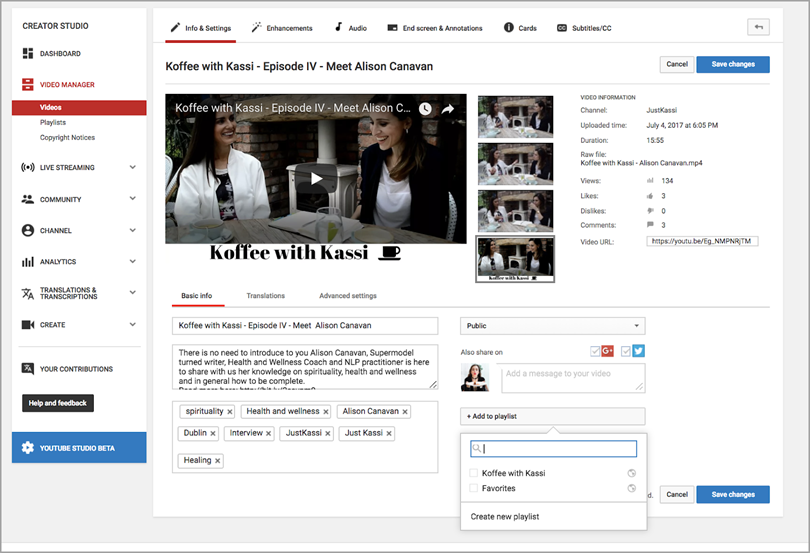The height and width of the screenshot is (553, 810).
Task: Click the Analytics bar chart icon
Action: click(28, 262)
